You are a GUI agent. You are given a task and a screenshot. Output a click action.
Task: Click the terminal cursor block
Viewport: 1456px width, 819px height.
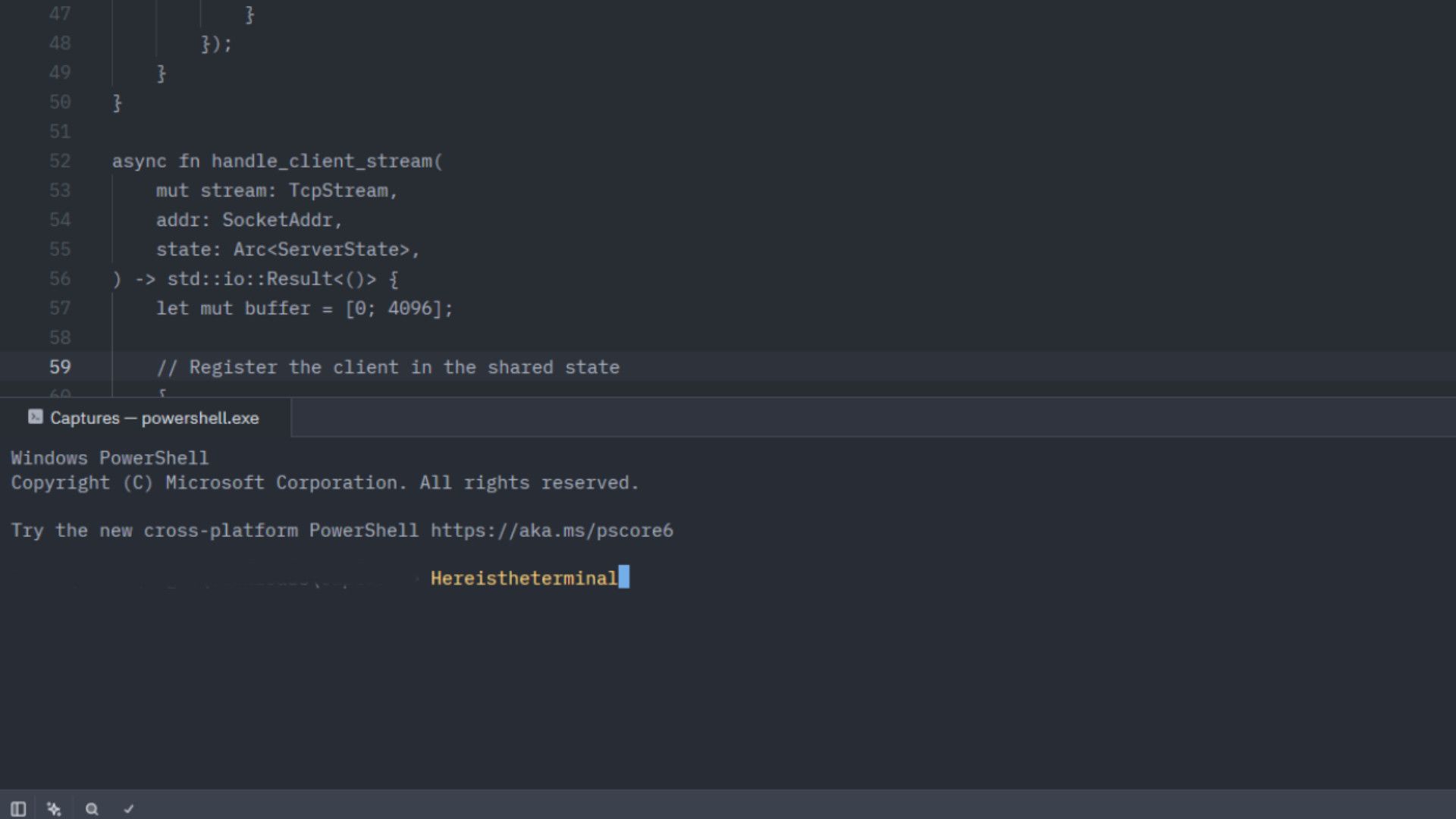click(x=624, y=577)
